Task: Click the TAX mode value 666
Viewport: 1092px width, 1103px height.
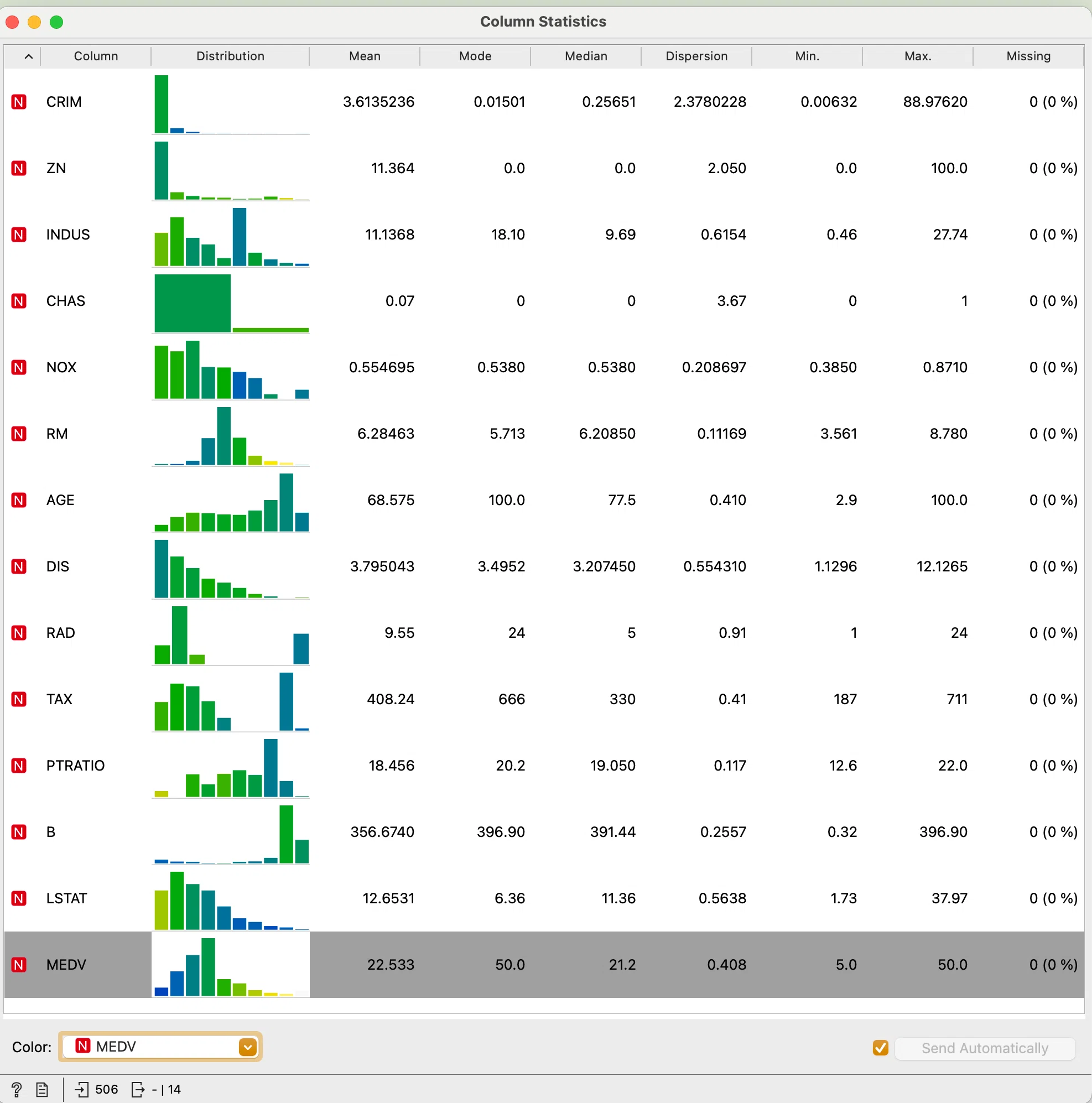Action: click(512, 699)
